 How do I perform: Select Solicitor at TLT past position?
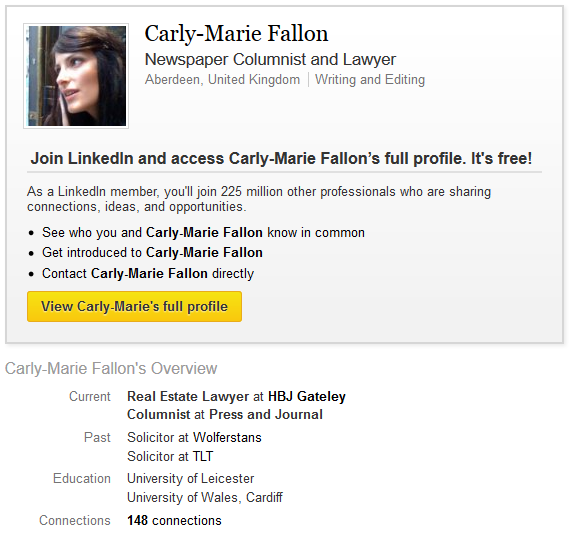point(170,456)
